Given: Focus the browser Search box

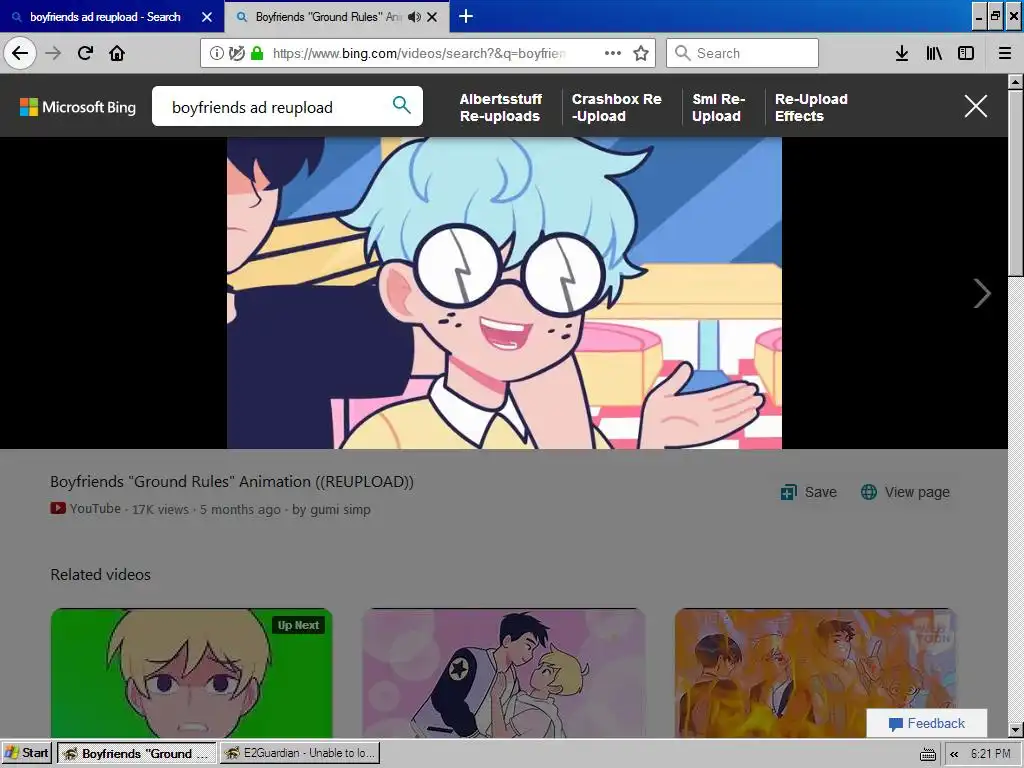Looking at the screenshot, I should pyautogui.click(x=743, y=53).
